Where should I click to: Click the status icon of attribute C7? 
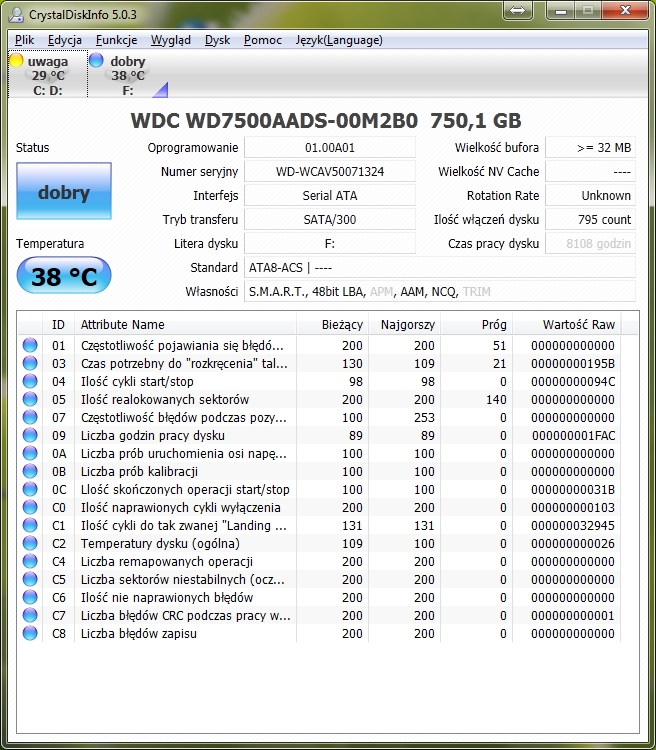30,615
